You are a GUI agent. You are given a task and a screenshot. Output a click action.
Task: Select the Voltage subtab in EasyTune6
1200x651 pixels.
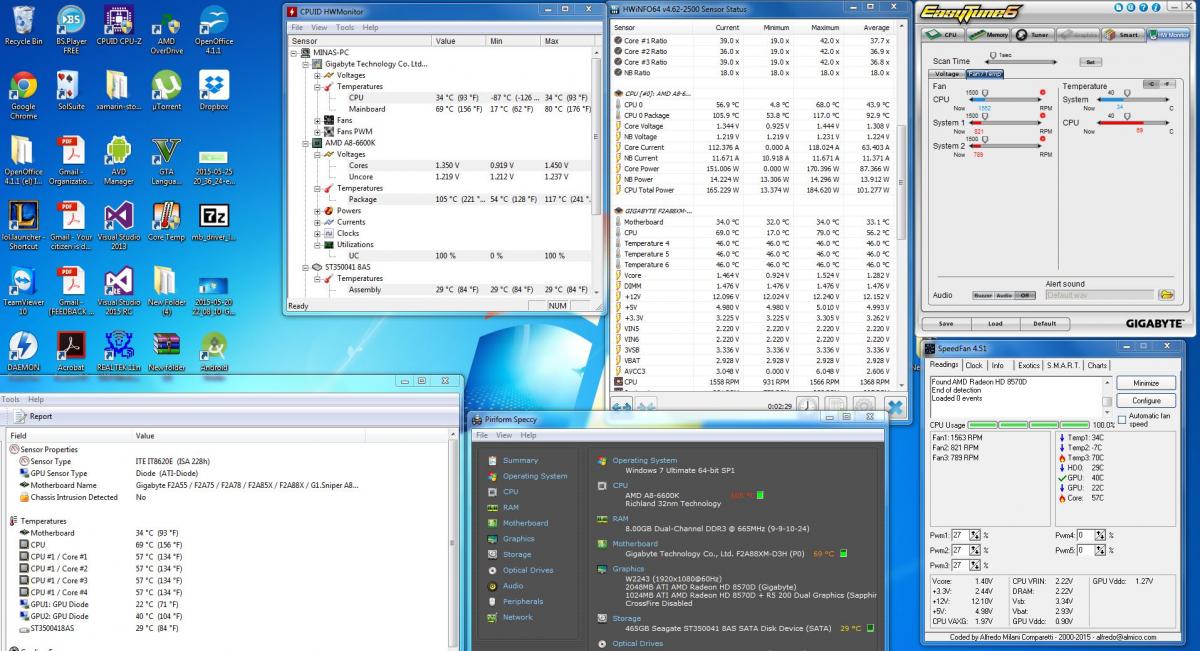click(x=947, y=74)
